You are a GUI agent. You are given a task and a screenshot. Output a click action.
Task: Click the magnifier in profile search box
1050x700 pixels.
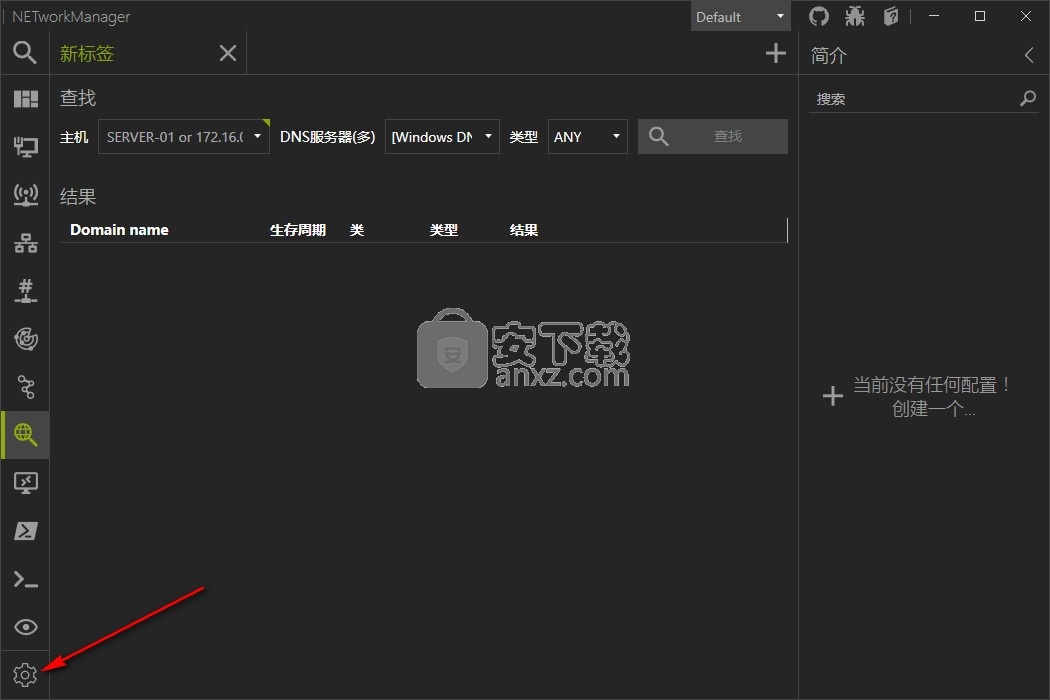coord(1028,98)
